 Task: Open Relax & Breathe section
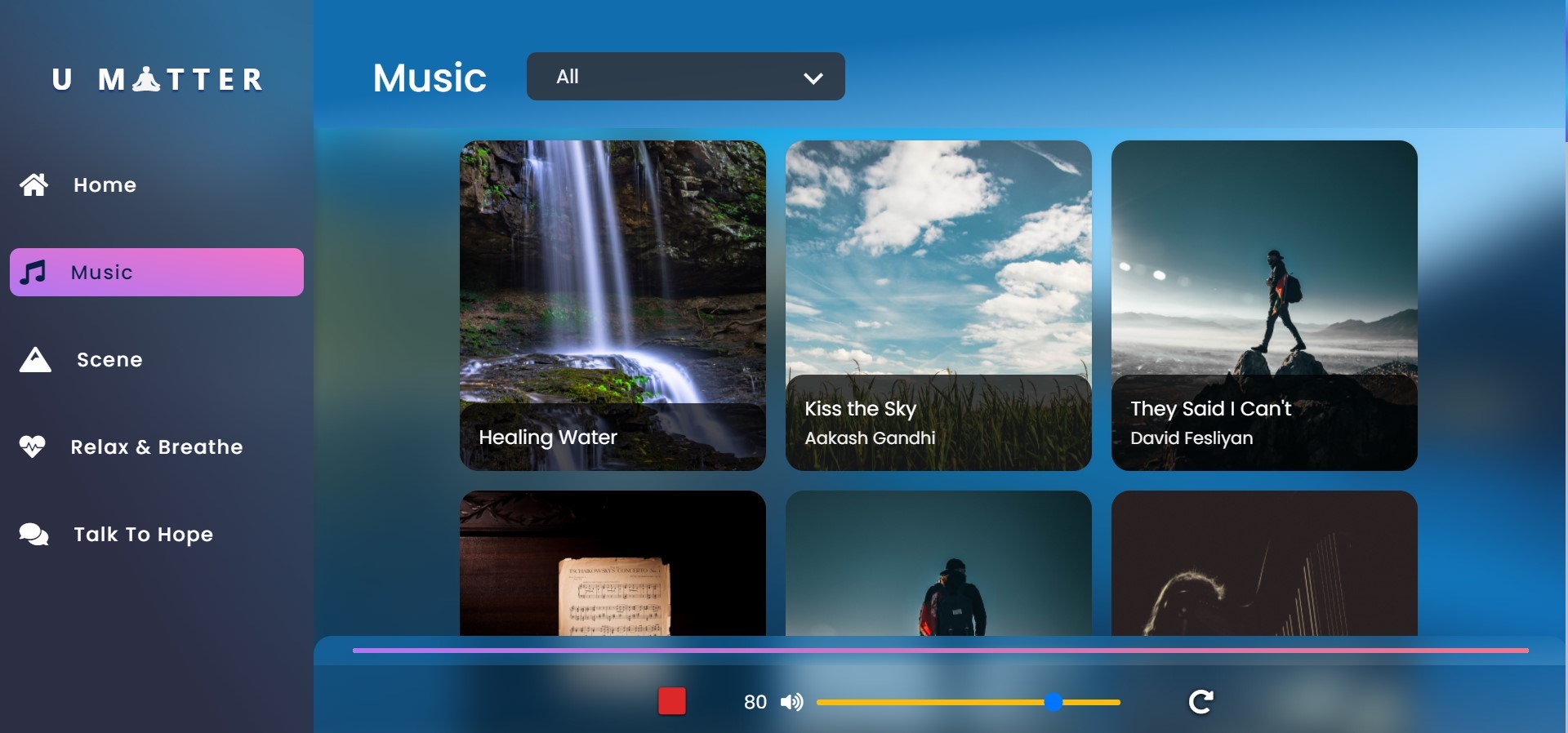click(157, 446)
